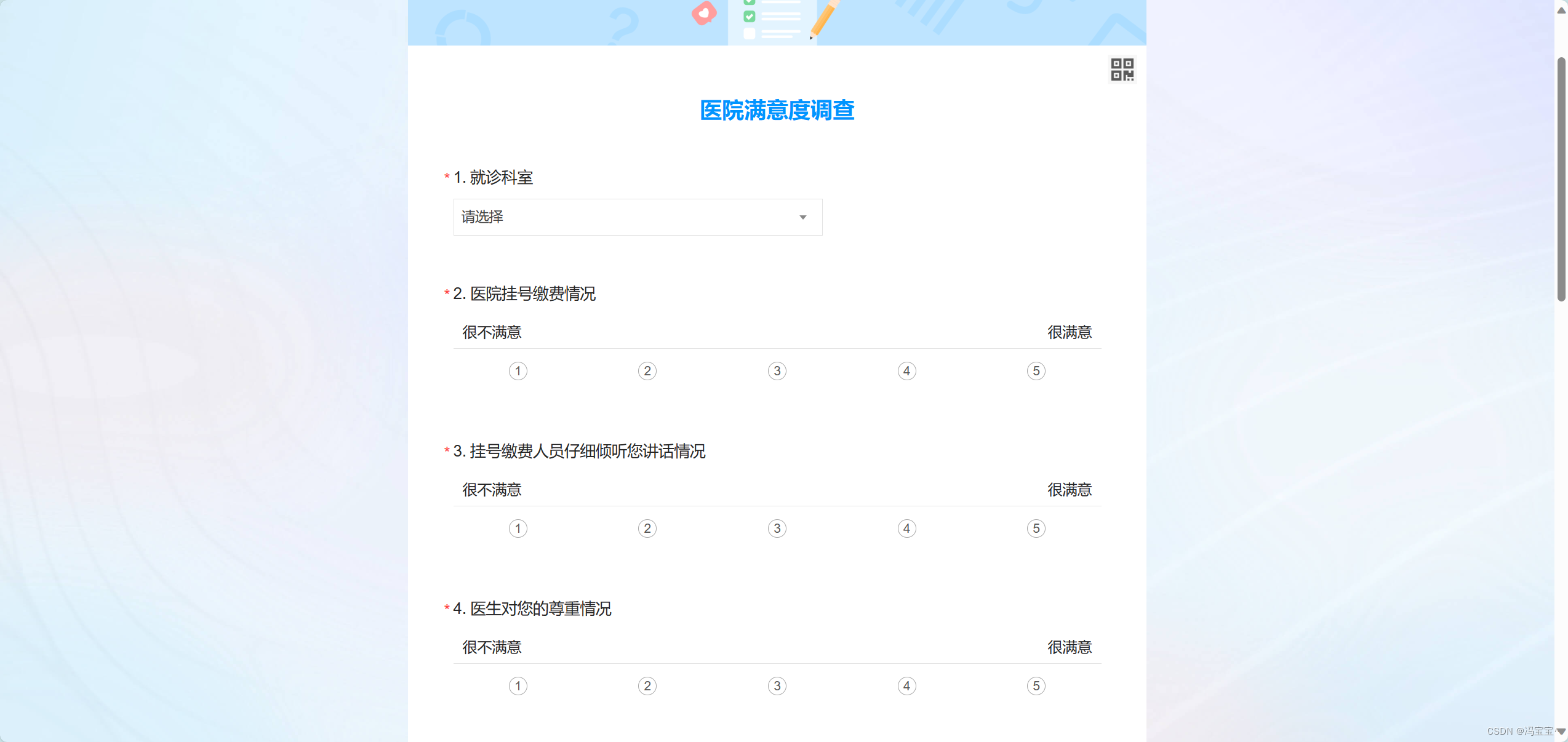This screenshot has height=742, width=1568.
Task: Select rating 5 for 医院挂号缴费情况
Action: (1036, 370)
